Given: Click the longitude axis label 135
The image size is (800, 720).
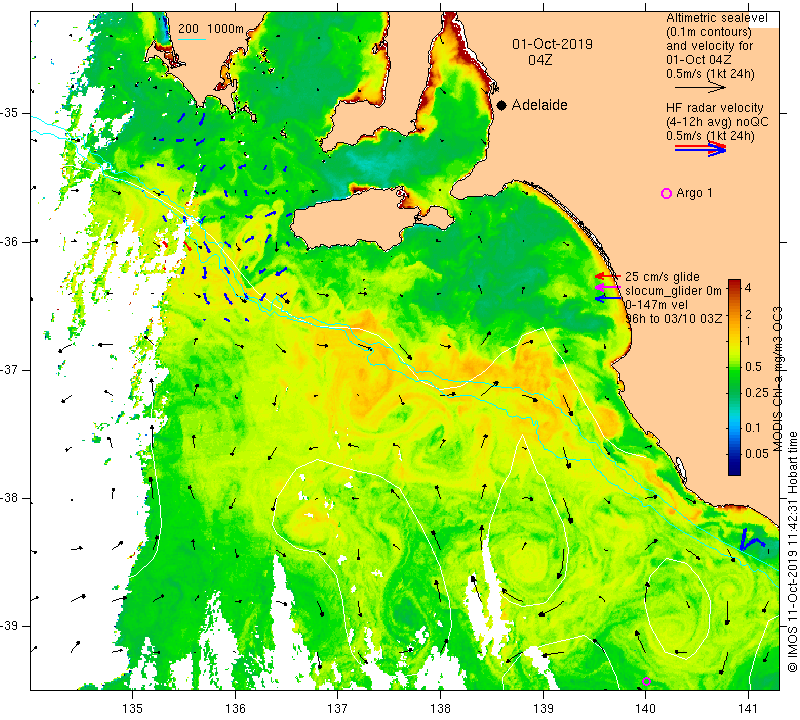Looking at the screenshot, I should 133,708.
